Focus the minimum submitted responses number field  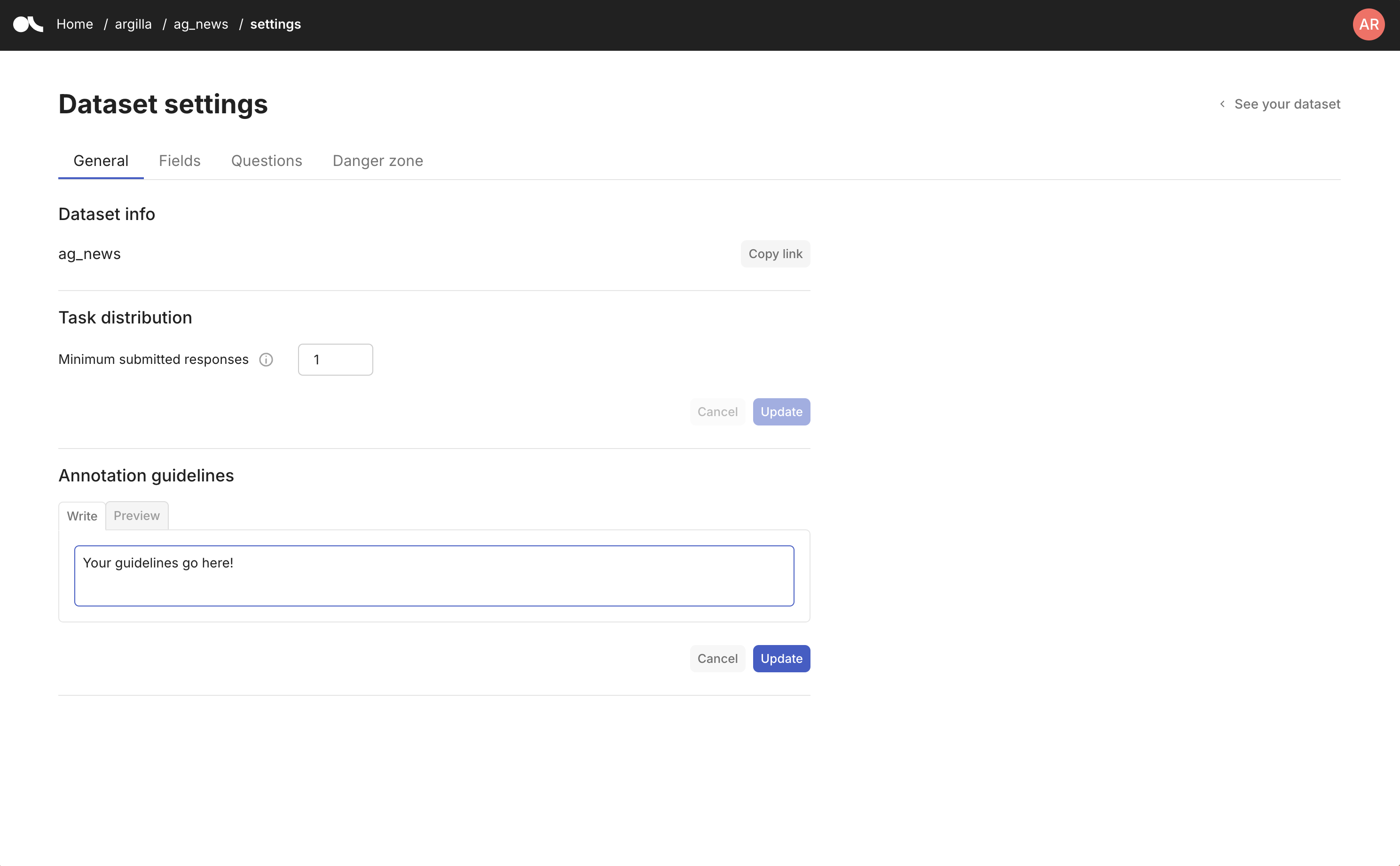(335, 360)
